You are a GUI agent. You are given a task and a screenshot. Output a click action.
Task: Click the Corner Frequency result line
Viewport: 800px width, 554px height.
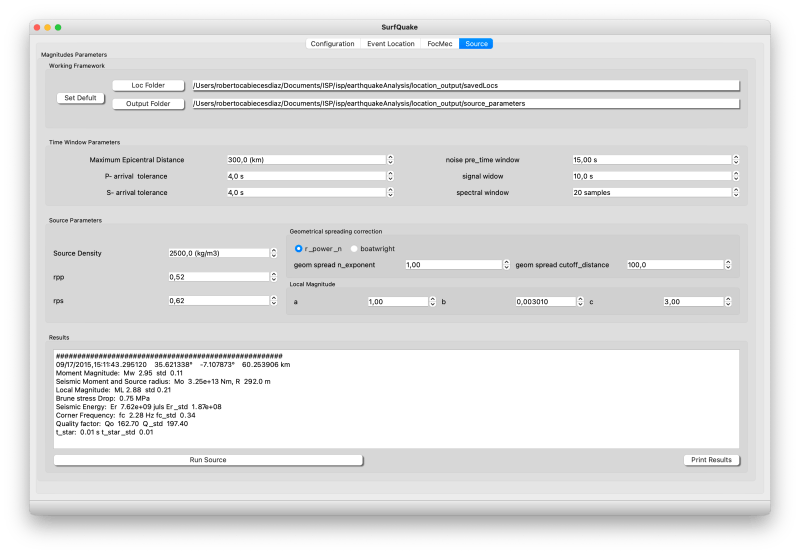(126, 415)
